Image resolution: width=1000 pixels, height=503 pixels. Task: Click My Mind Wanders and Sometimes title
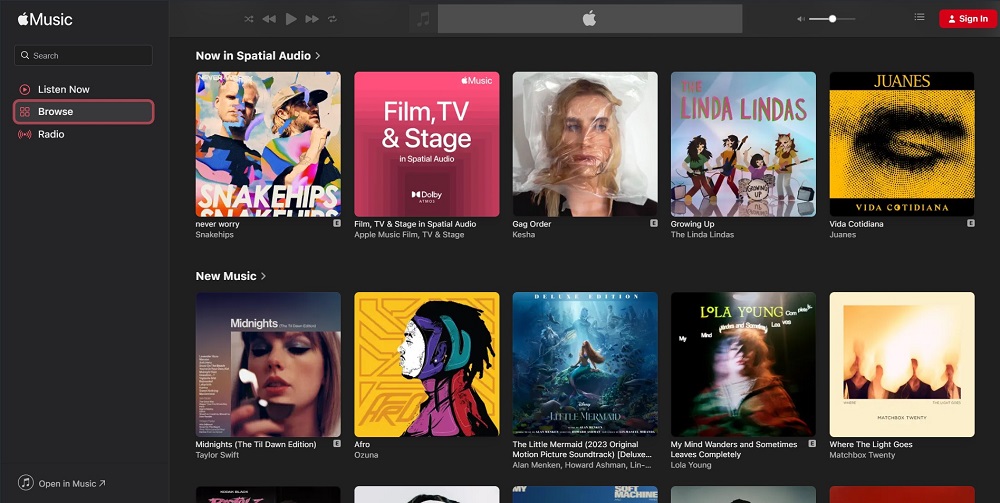734,449
